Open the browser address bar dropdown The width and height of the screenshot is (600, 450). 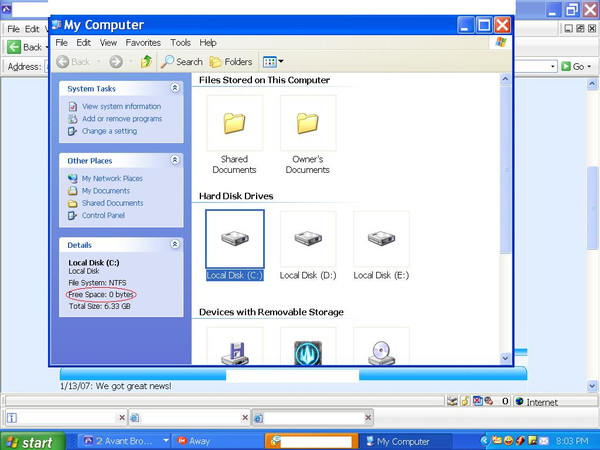point(553,67)
